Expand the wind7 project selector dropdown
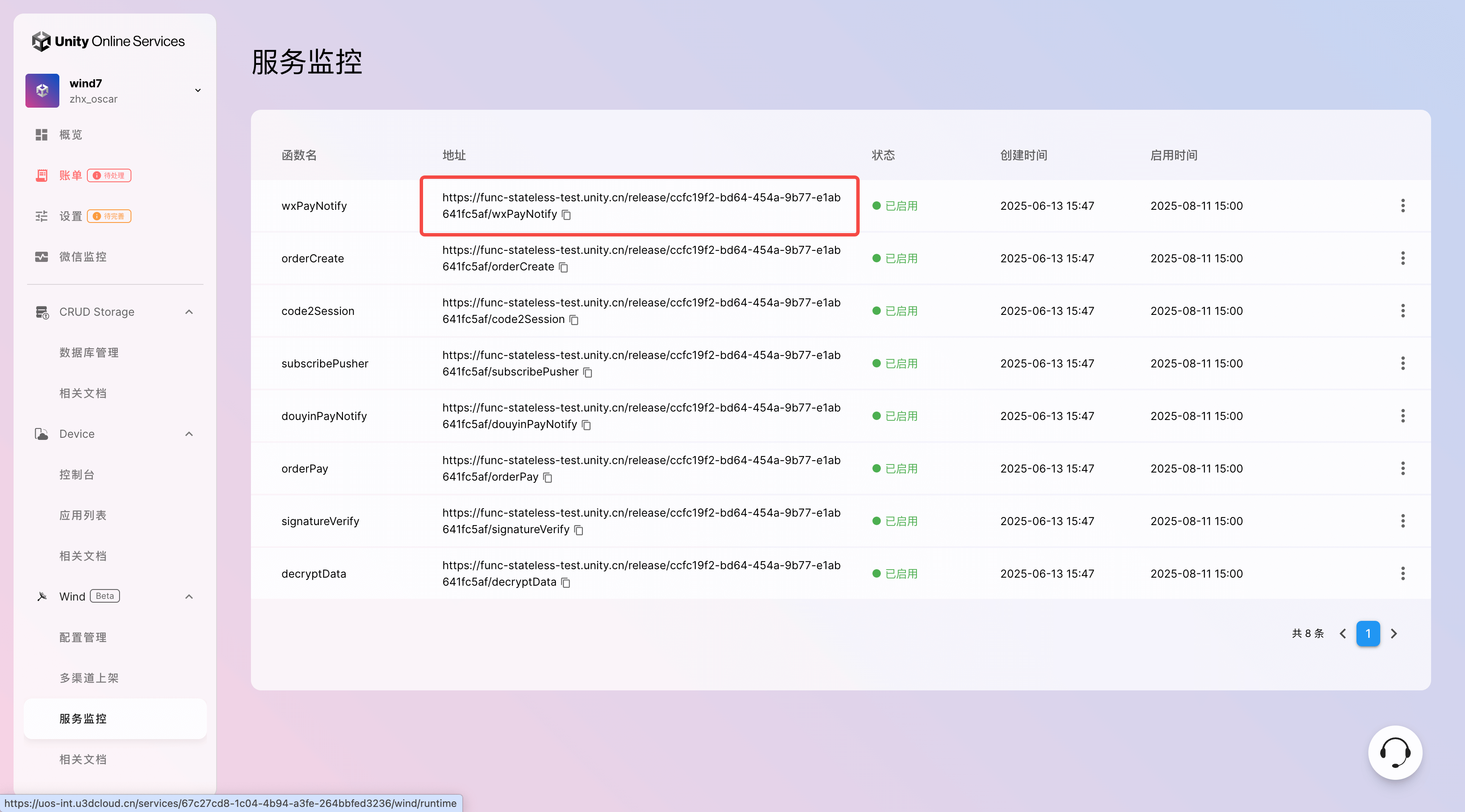Screen dimensions: 1465x812 [x=198, y=90]
